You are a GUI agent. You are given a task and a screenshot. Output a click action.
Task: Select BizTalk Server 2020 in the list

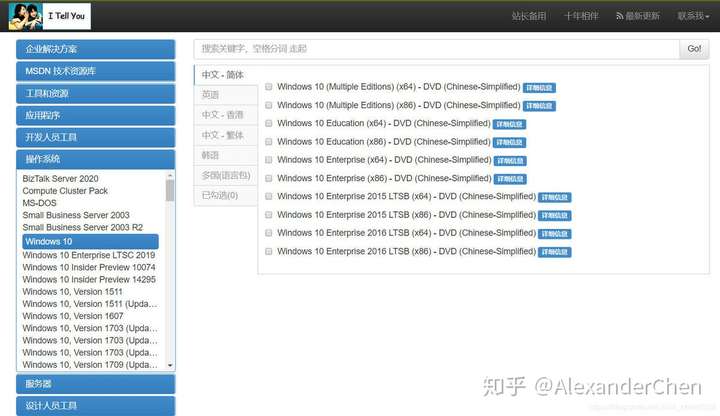pyautogui.click(x=61, y=179)
